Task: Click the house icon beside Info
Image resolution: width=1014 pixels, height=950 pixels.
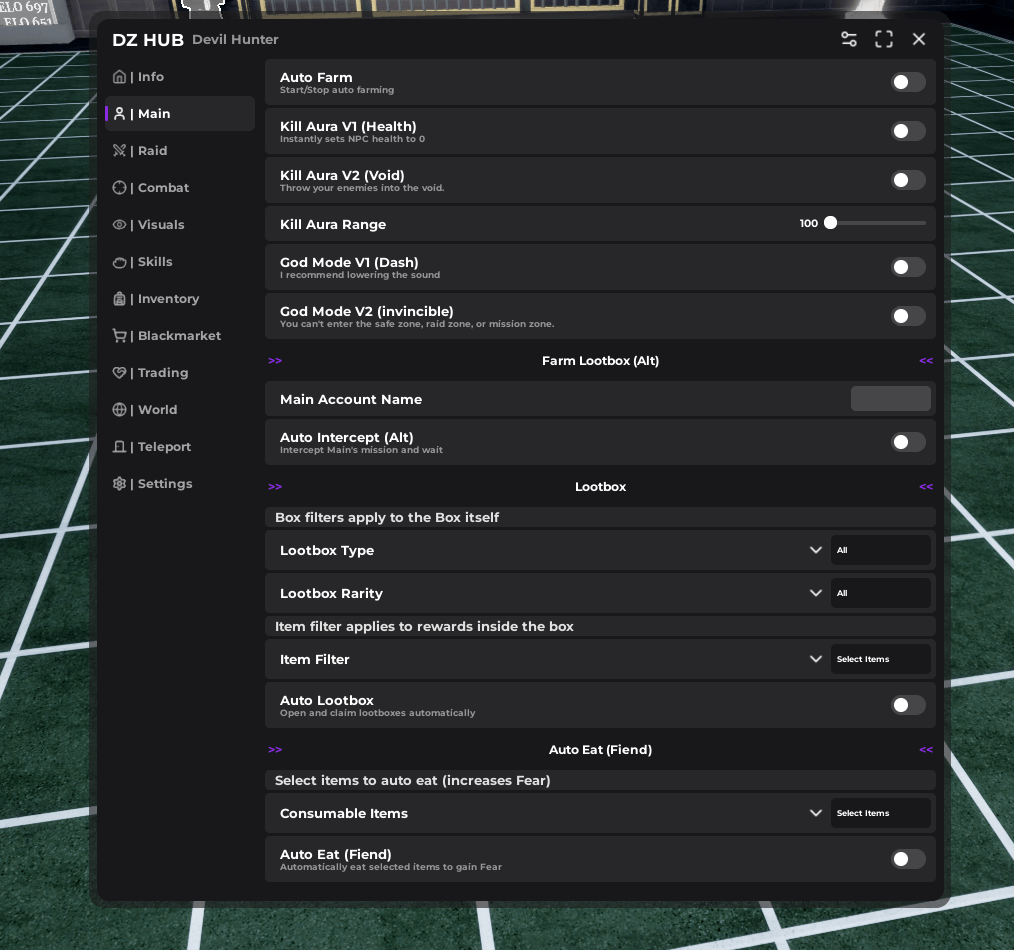Action: 119,77
